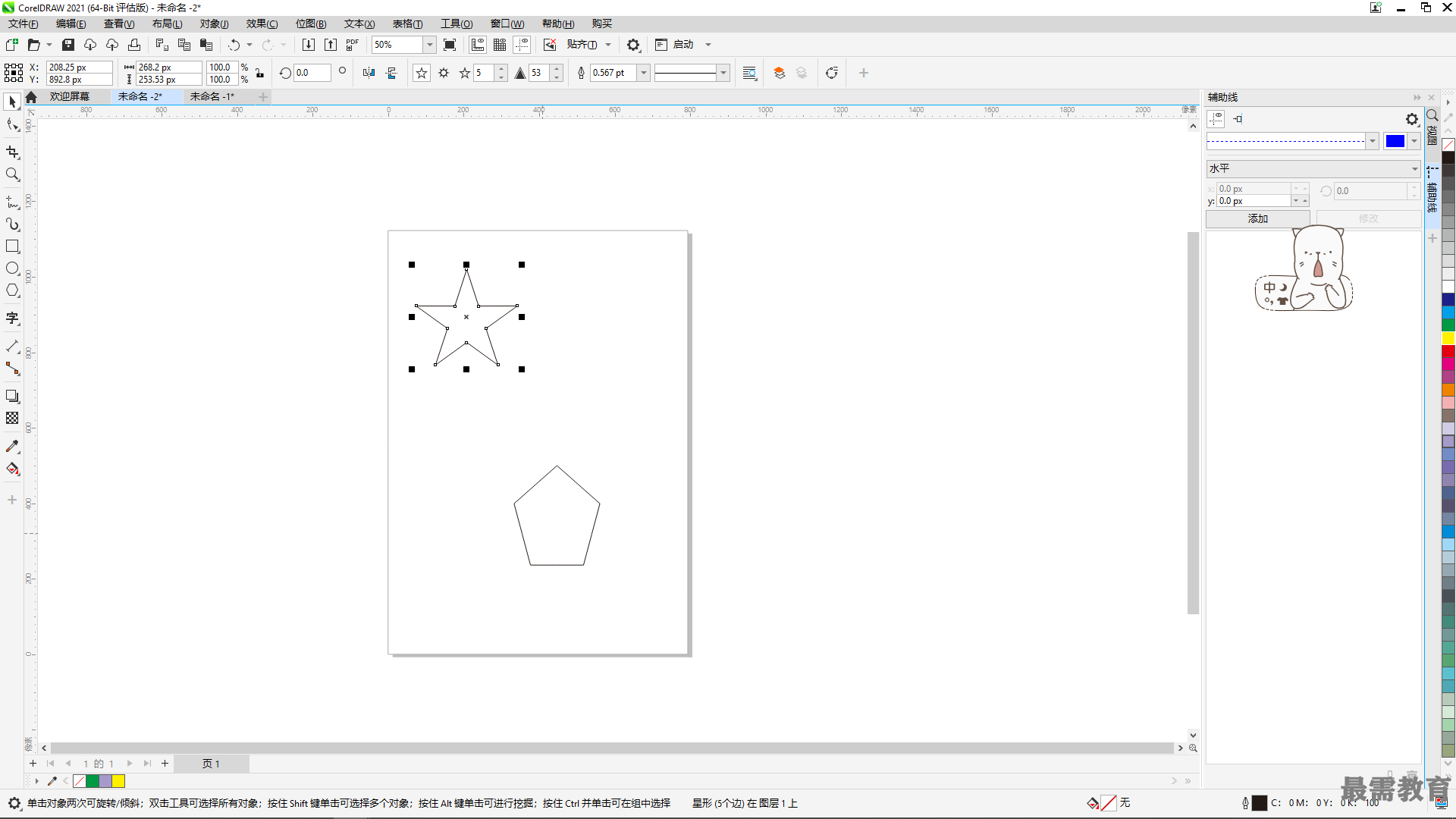Click the Print icon
Viewport: 1456px width, 819px height.
[134, 45]
